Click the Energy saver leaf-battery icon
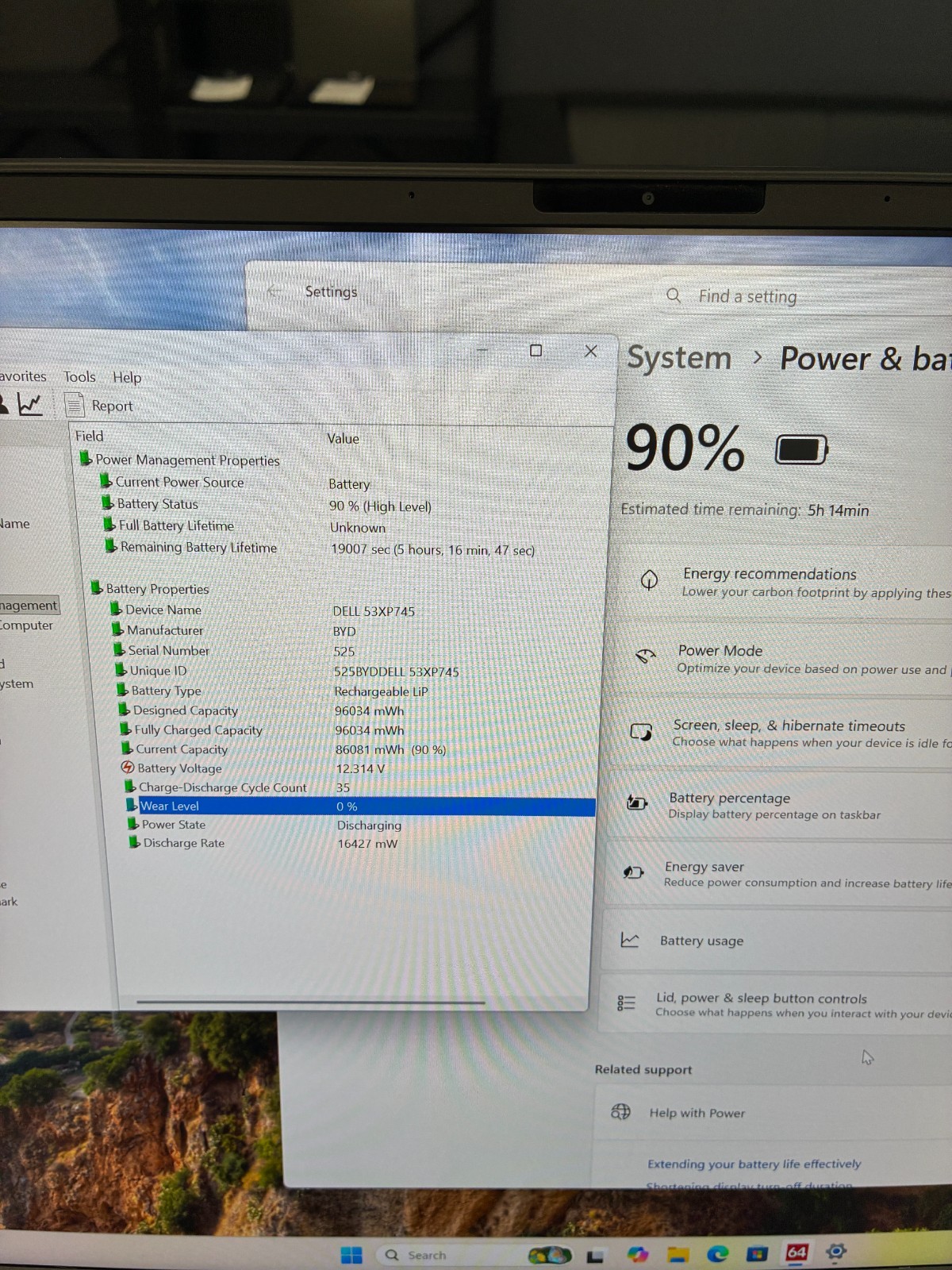The image size is (952, 1270). click(x=633, y=872)
